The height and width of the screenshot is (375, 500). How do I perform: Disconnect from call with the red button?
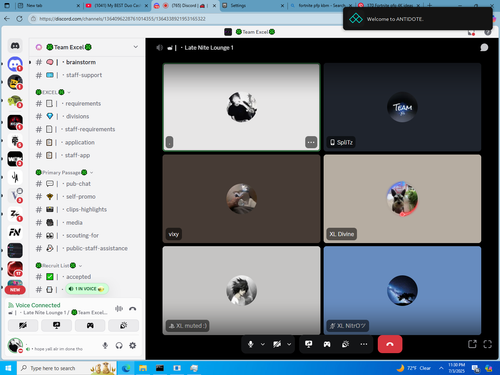click(x=390, y=344)
